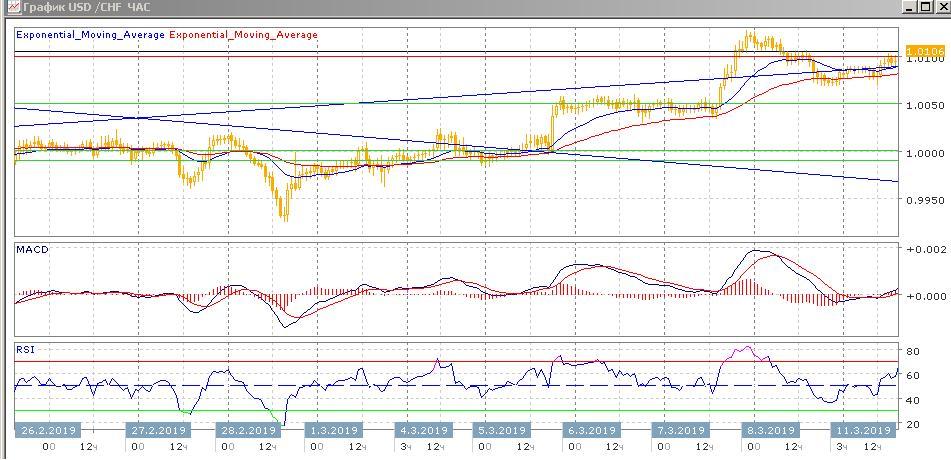951x460 pixels.
Task: Select the 28.2.2019 date marker
Action: pos(248,430)
